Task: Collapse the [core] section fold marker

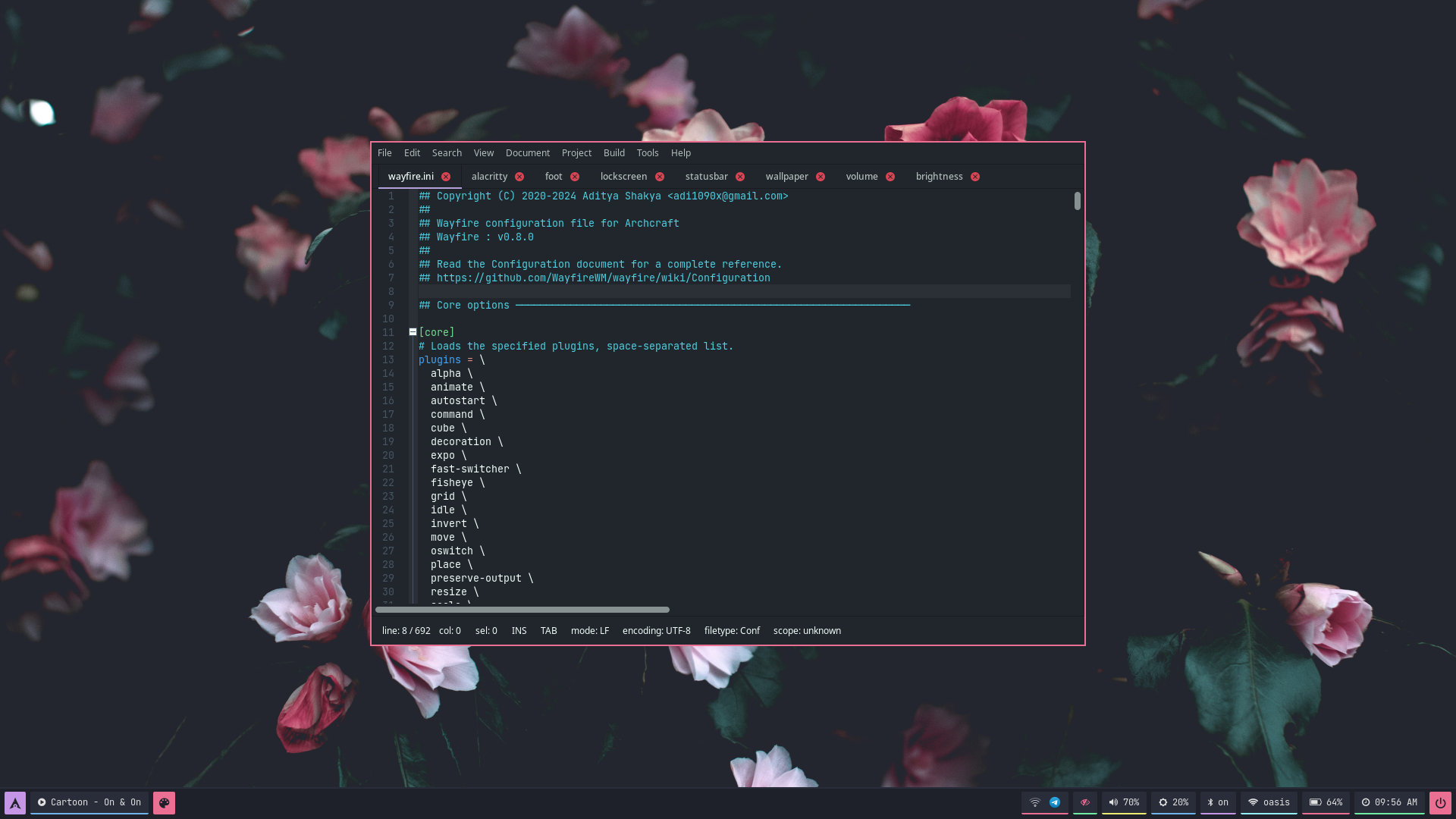Action: pyautogui.click(x=413, y=332)
